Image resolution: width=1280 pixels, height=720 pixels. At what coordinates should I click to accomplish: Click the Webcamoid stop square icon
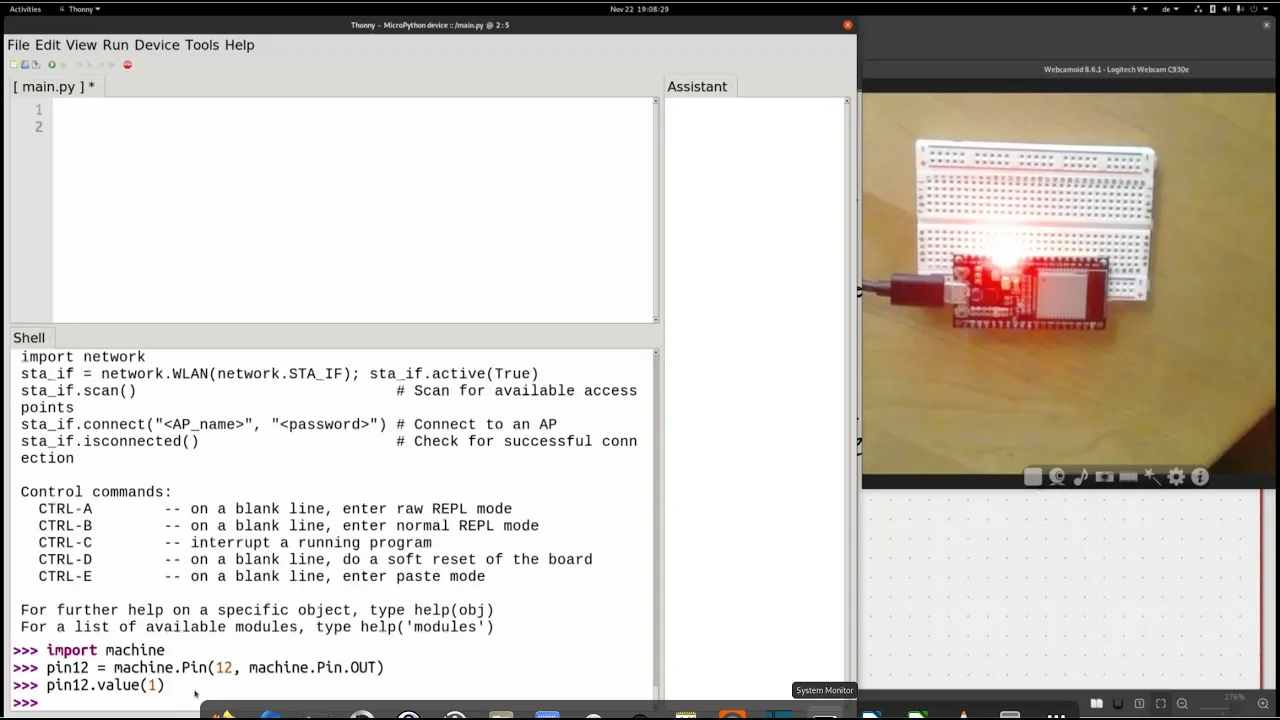tap(1033, 477)
